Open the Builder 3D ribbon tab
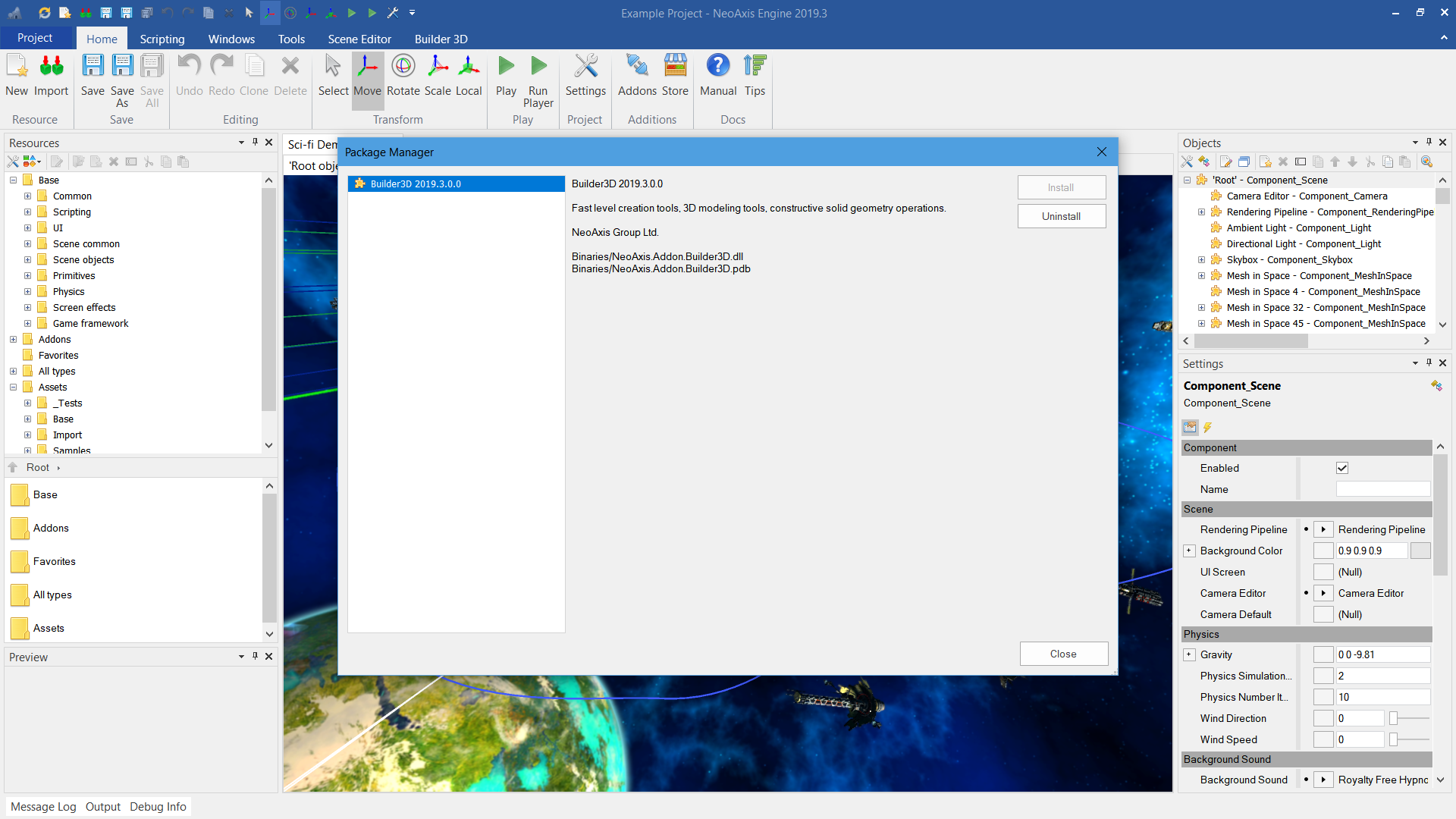Screen dimensions: 1456x819 [x=441, y=39]
